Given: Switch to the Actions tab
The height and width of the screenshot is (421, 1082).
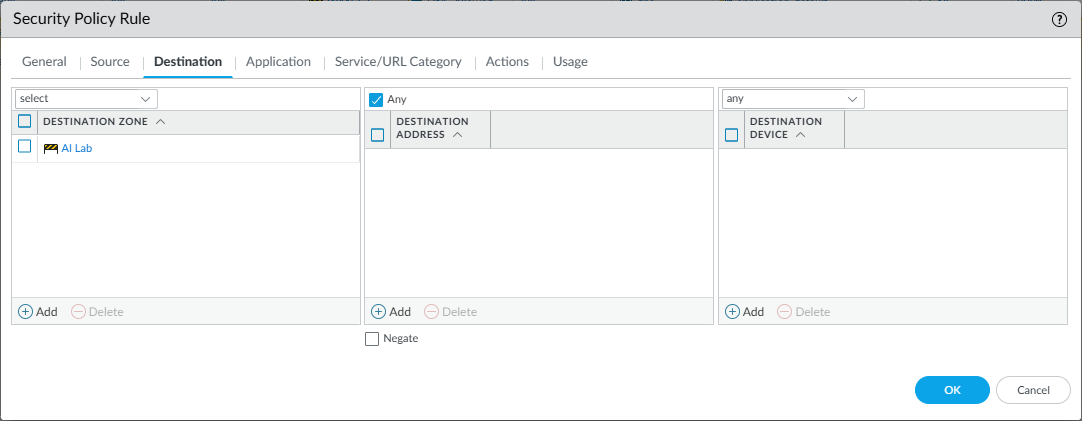Looking at the screenshot, I should (507, 61).
